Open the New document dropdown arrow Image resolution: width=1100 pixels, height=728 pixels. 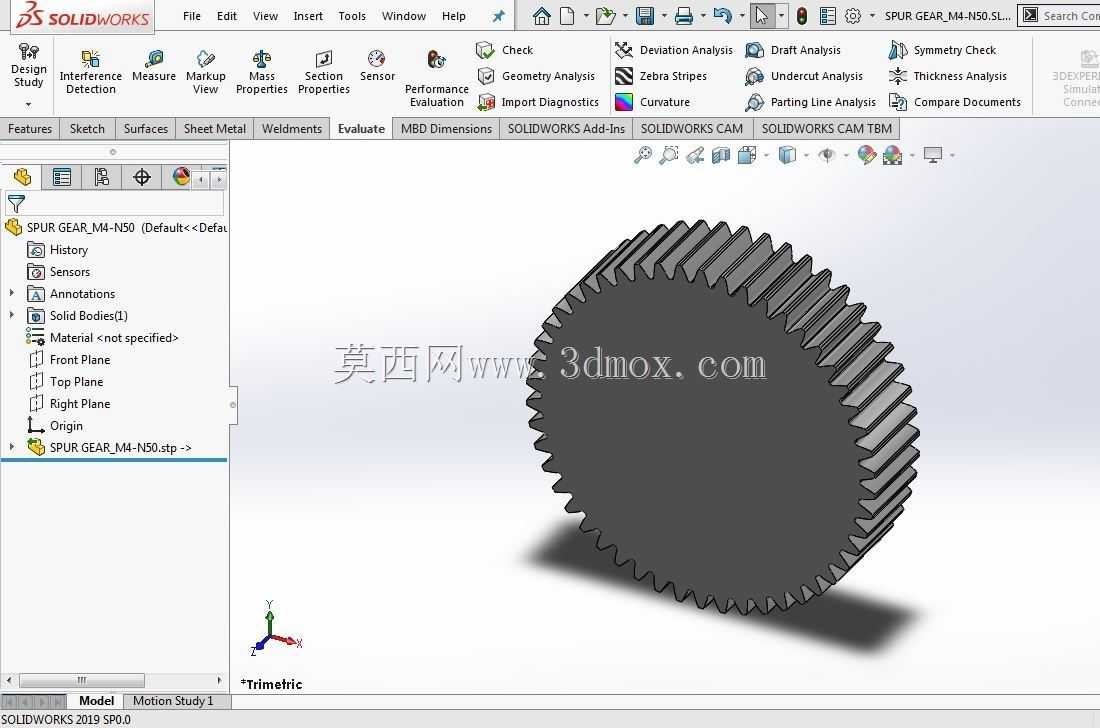pos(586,15)
